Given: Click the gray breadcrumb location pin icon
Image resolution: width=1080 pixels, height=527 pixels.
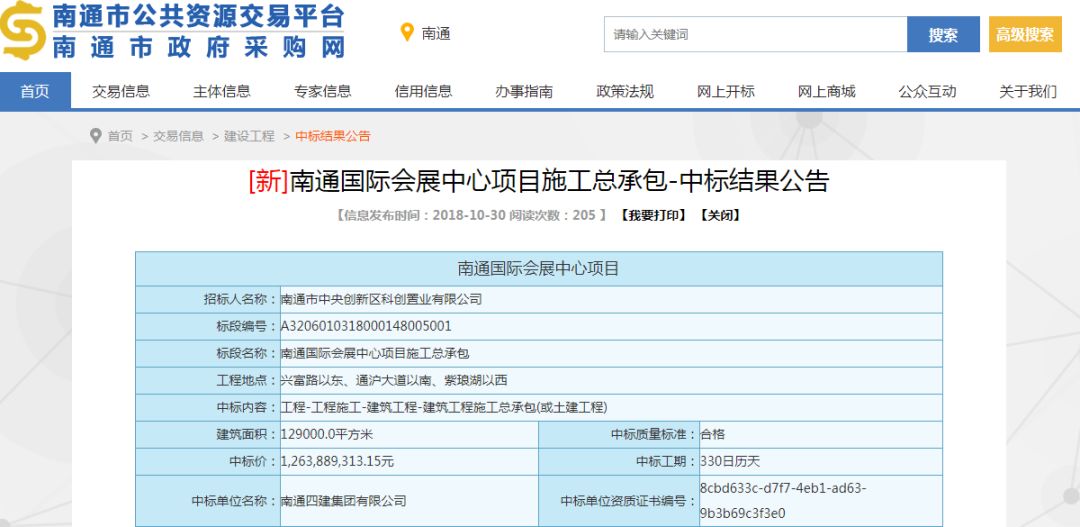Looking at the screenshot, I should pyautogui.click(x=96, y=136).
